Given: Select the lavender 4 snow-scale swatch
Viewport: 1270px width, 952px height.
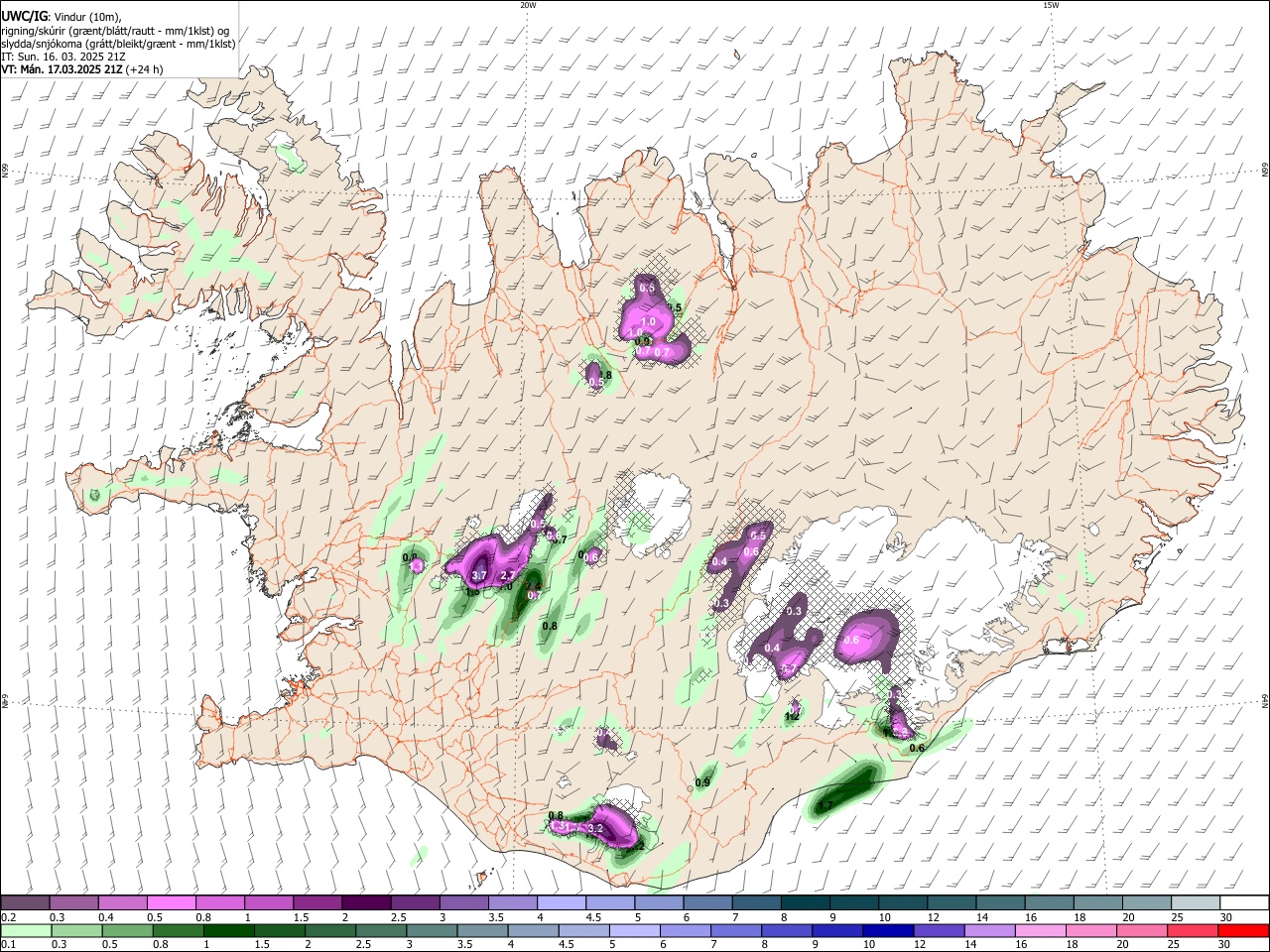Looking at the screenshot, I should click(x=562, y=902).
